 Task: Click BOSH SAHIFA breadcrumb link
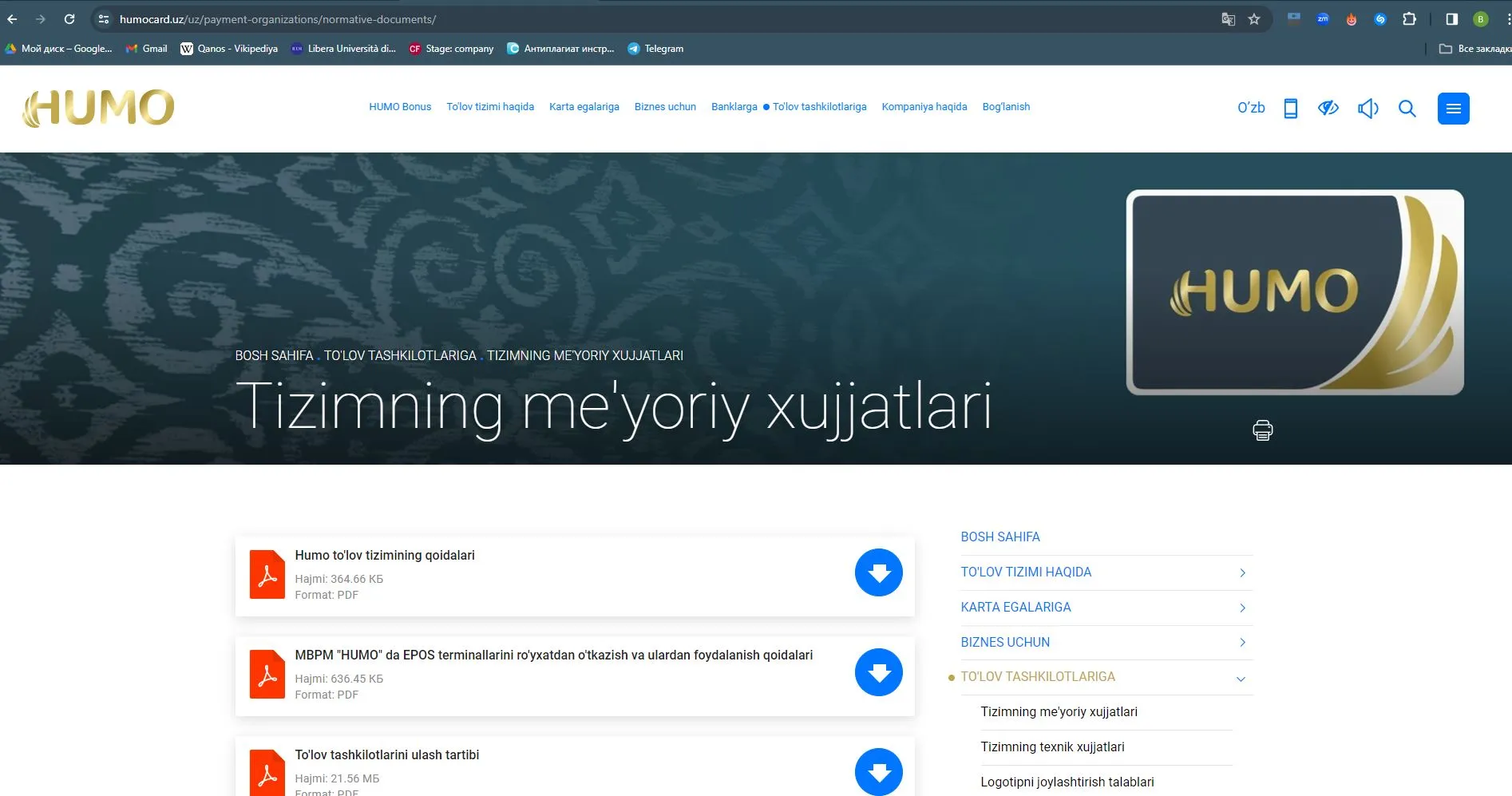coord(274,356)
